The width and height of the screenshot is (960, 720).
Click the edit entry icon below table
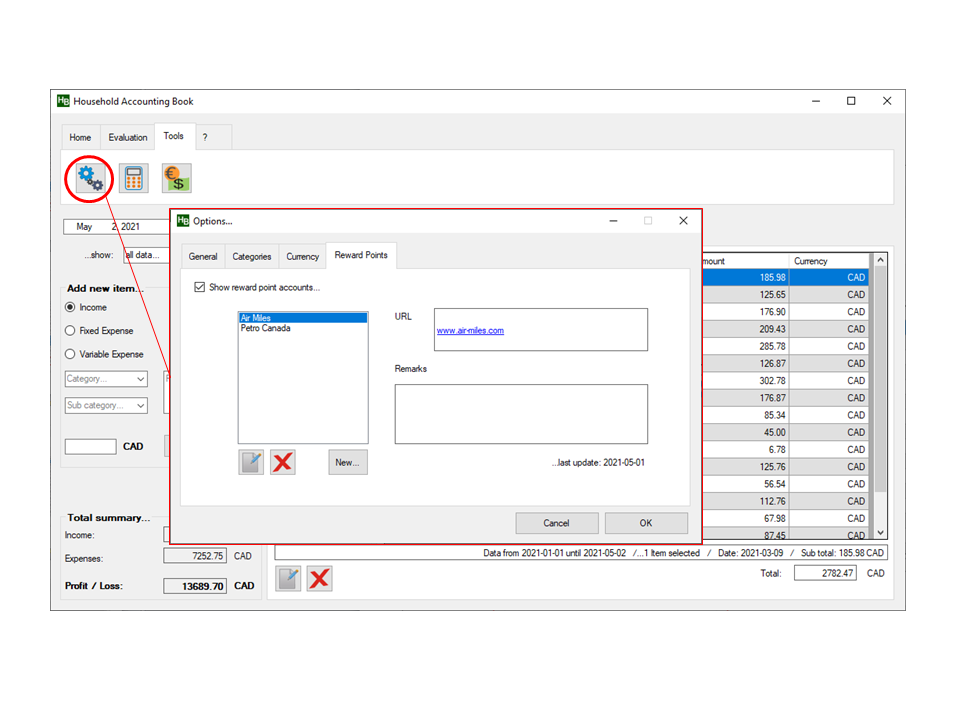pyautogui.click(x=288, y=578)
